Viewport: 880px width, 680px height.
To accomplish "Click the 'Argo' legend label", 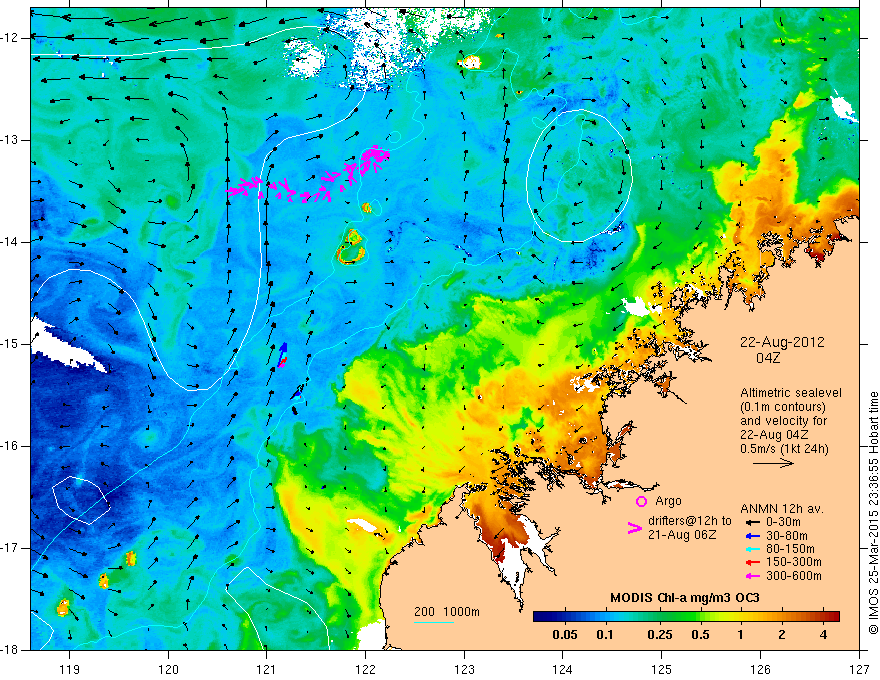I will [668, 501].
